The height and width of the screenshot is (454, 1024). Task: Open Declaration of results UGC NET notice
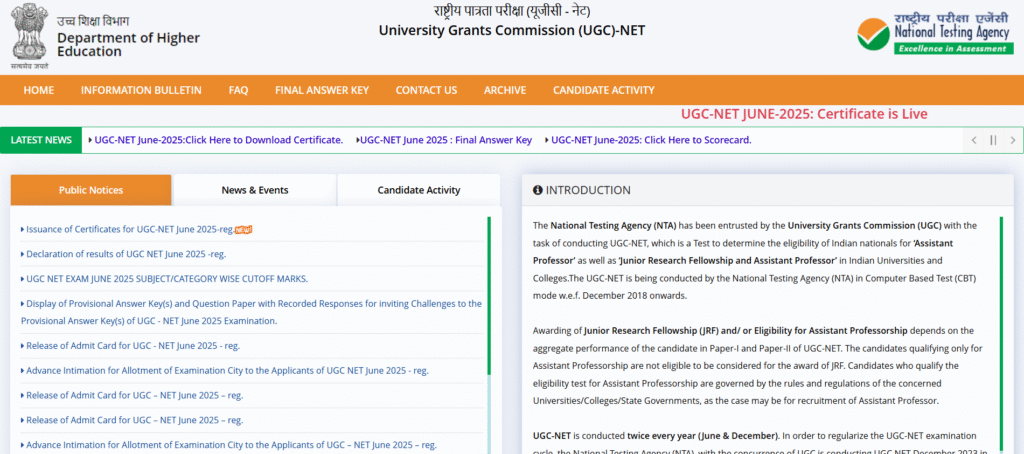pyautogui.click(x=126, y=254)
